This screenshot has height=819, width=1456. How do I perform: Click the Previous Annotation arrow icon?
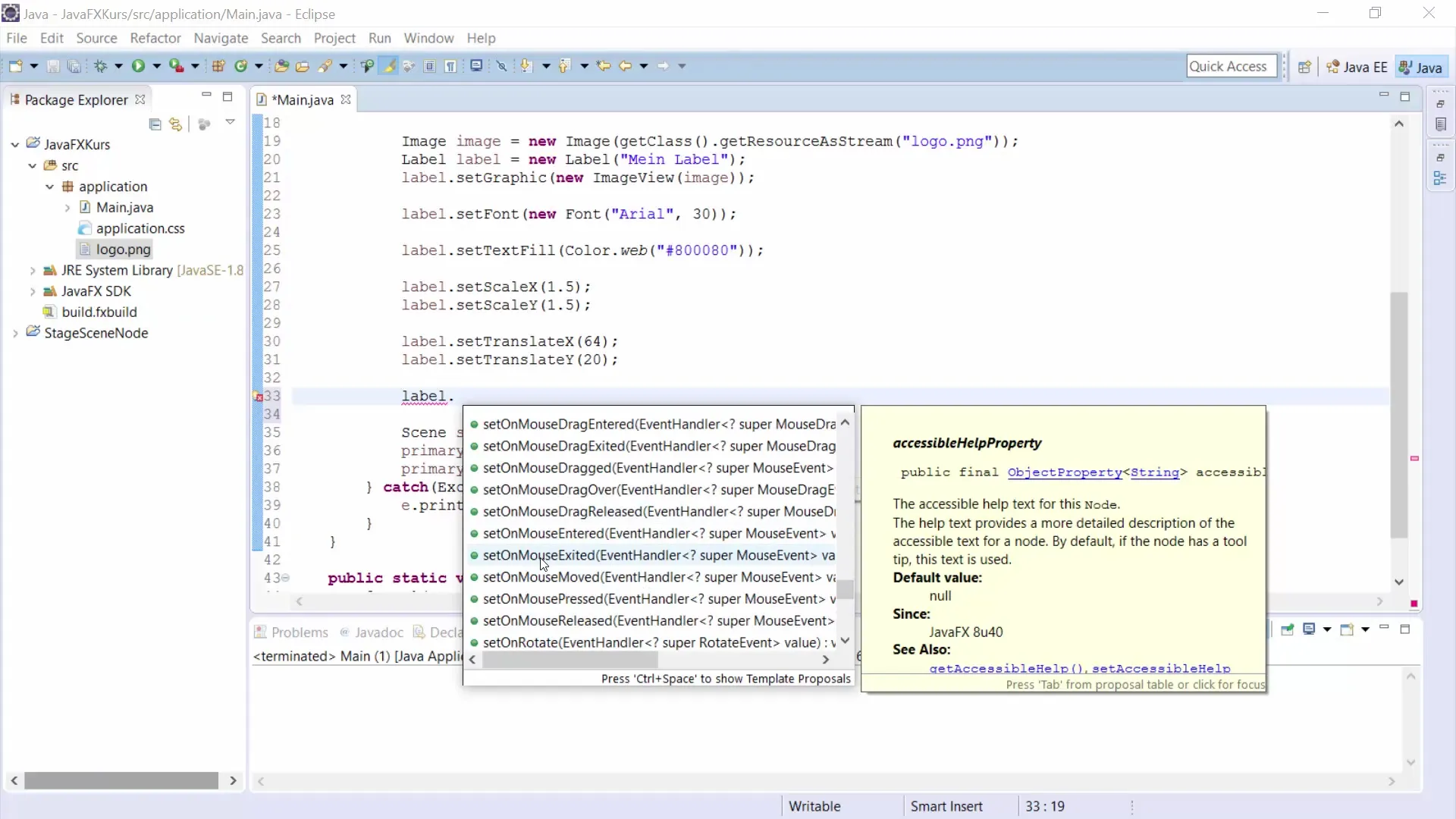(x=564, y=67)
